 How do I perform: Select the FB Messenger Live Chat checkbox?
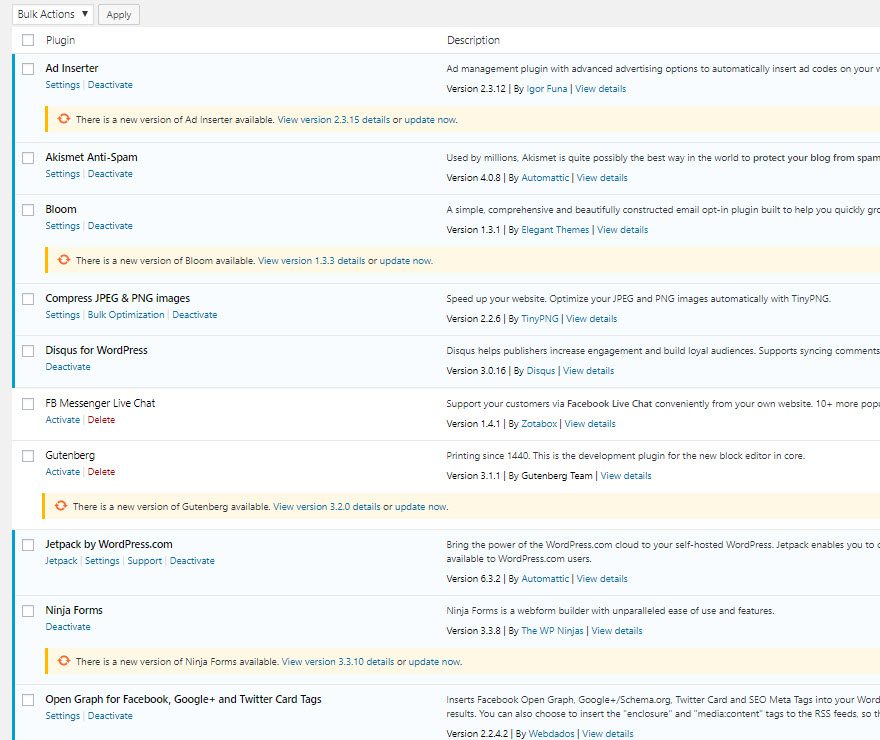tap(28, 404)
